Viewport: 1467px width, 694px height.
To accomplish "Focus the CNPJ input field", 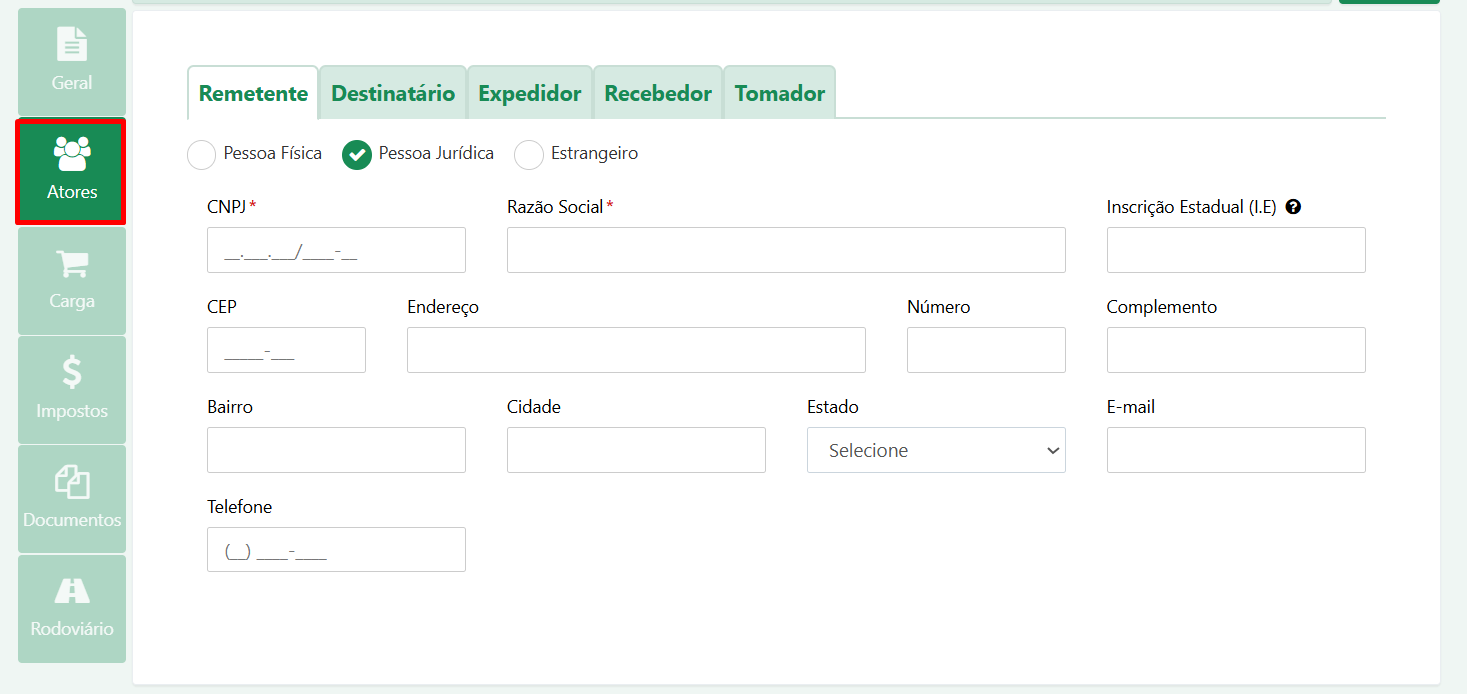I will (336, 250).
